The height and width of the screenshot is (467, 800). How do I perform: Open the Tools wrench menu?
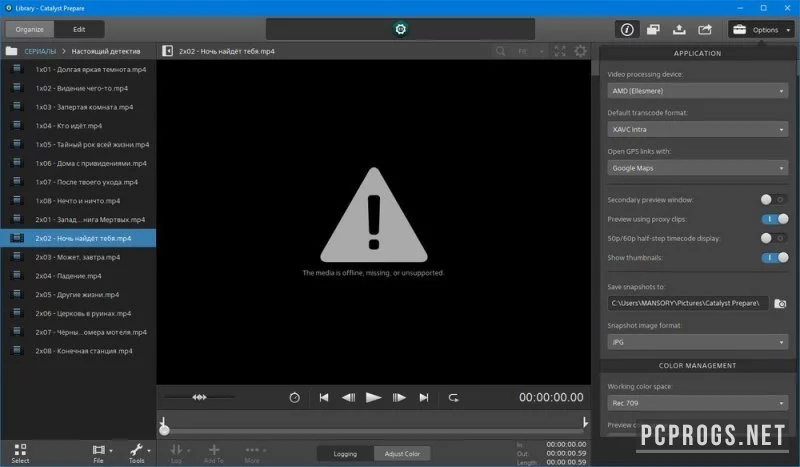point(139,453)
